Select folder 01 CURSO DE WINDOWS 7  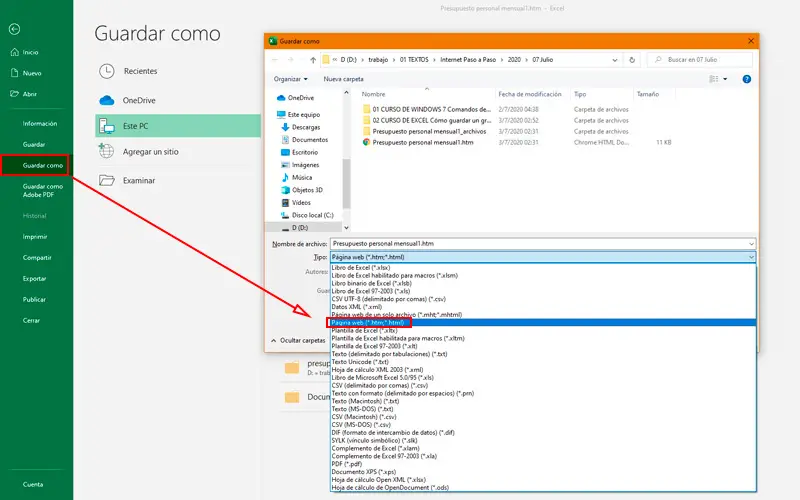427,109
